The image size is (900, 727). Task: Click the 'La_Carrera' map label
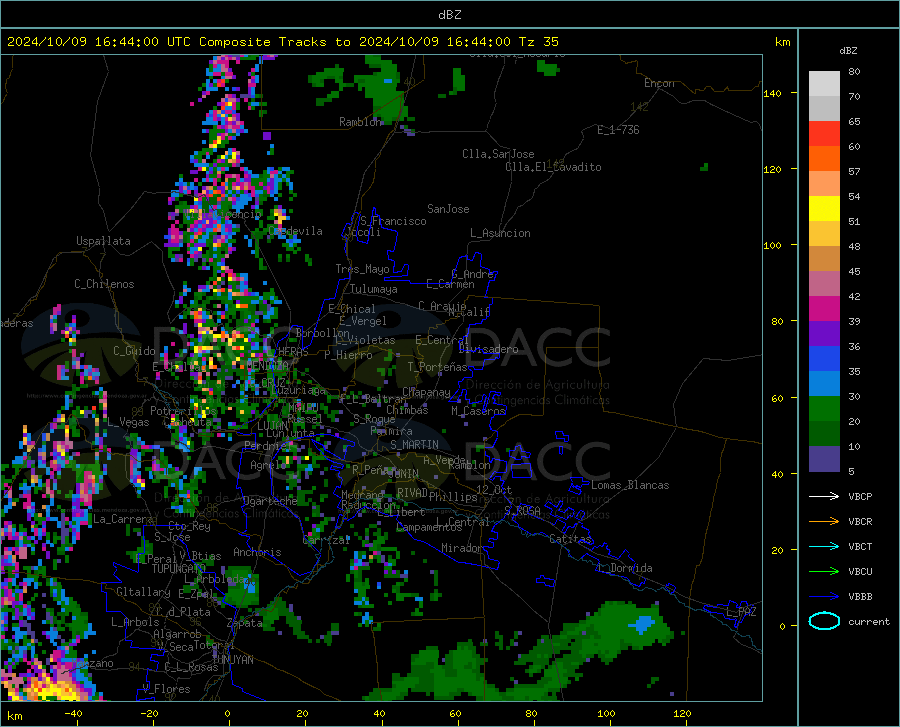click(x=123, y=519)
